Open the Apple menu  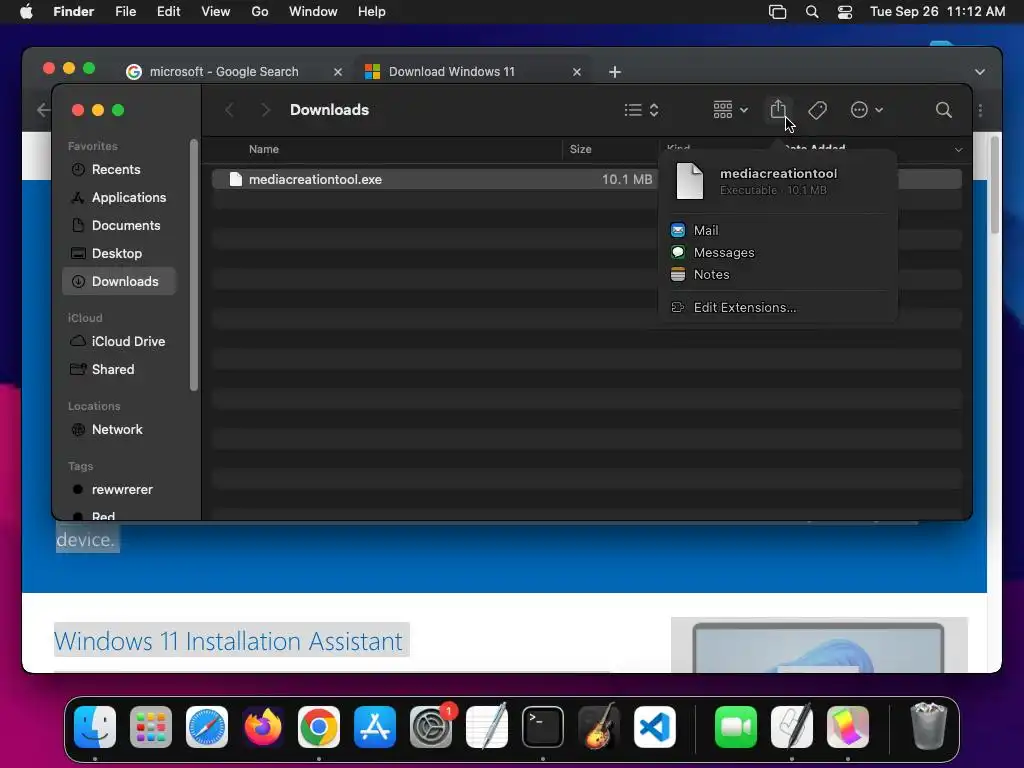click(x=26, y=12)
